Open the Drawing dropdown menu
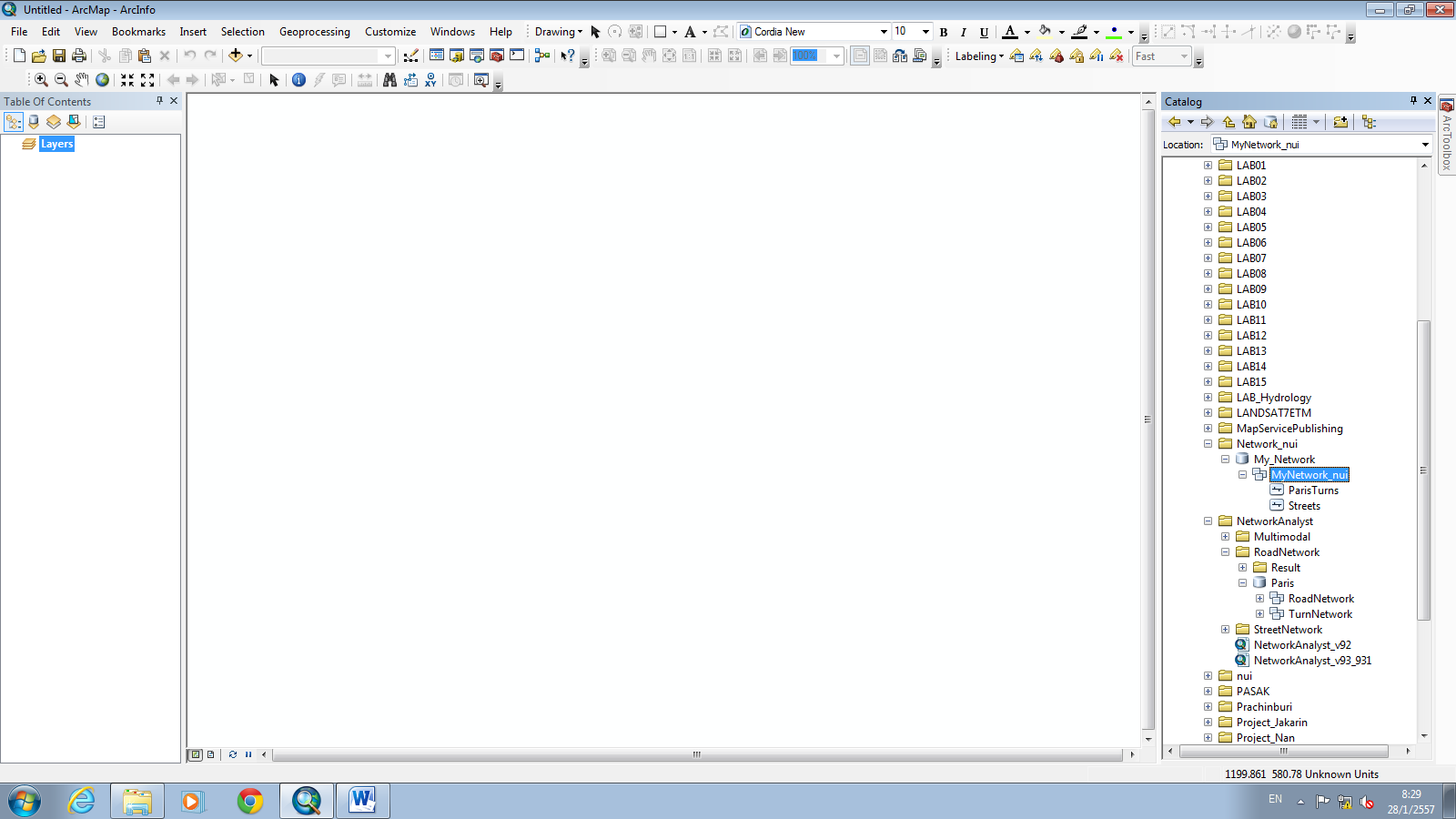The image size is (1456, 819). coord(558,32)
